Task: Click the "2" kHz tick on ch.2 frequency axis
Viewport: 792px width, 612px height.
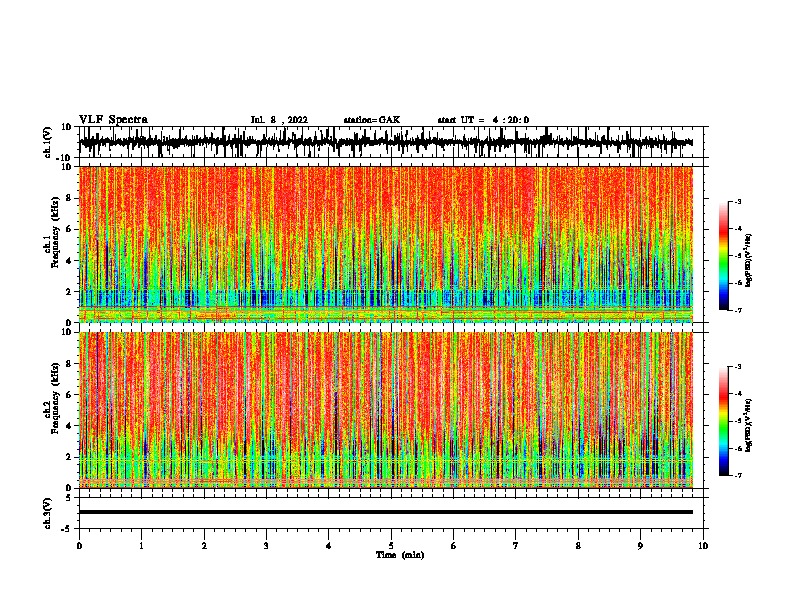Action: coord(69,457)
